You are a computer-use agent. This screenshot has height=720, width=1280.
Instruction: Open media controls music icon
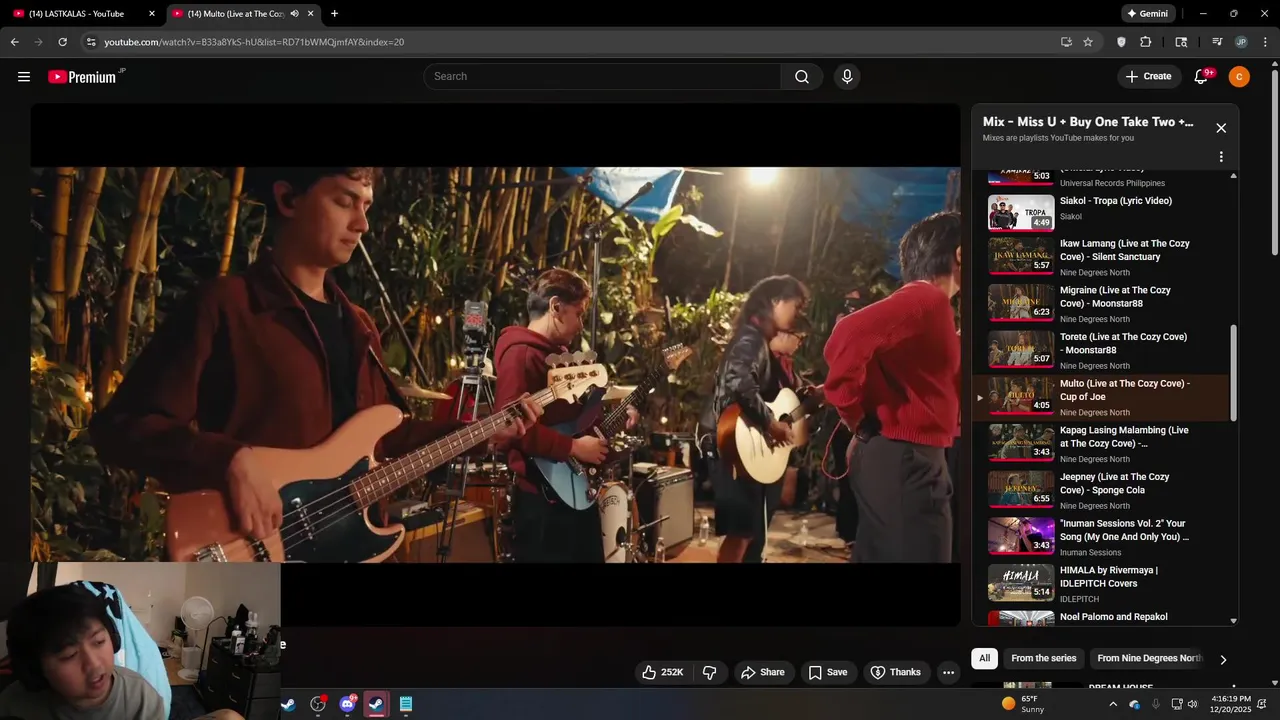(x=1217, y=42)
